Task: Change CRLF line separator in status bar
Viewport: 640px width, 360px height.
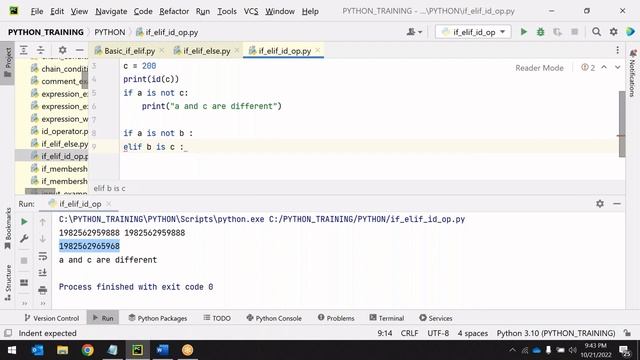Action: [409, 333]
